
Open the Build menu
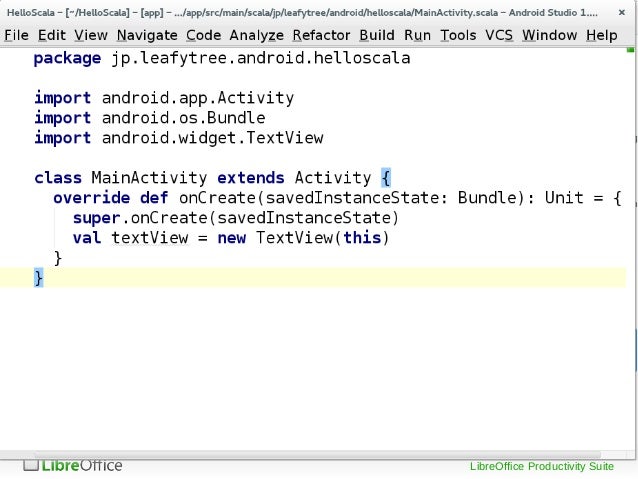pyautogui.click(x=377, y=35)
